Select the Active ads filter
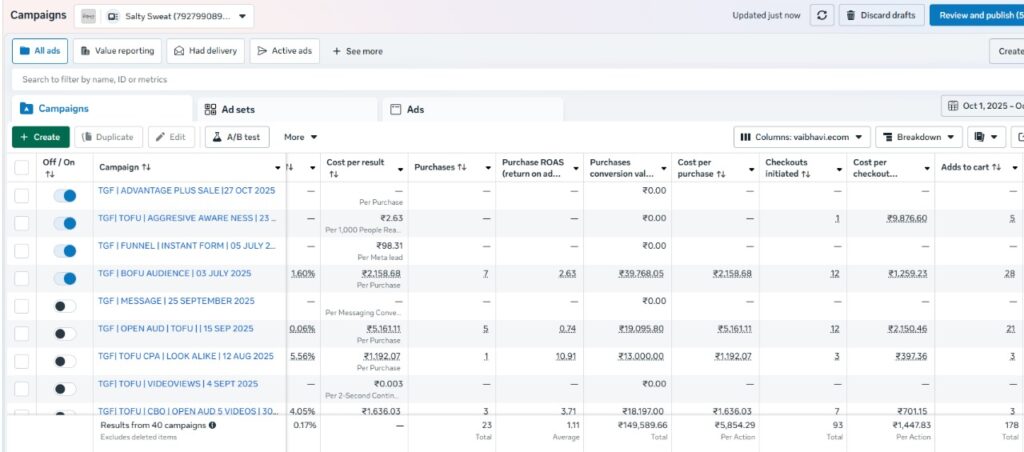This screenshot has height=452, width=1024. coord(284,51)
